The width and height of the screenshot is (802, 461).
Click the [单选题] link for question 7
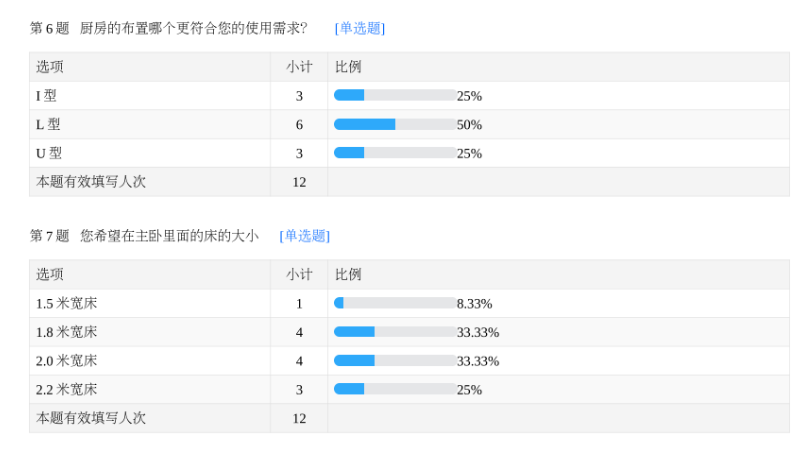(x=304, y=236)
